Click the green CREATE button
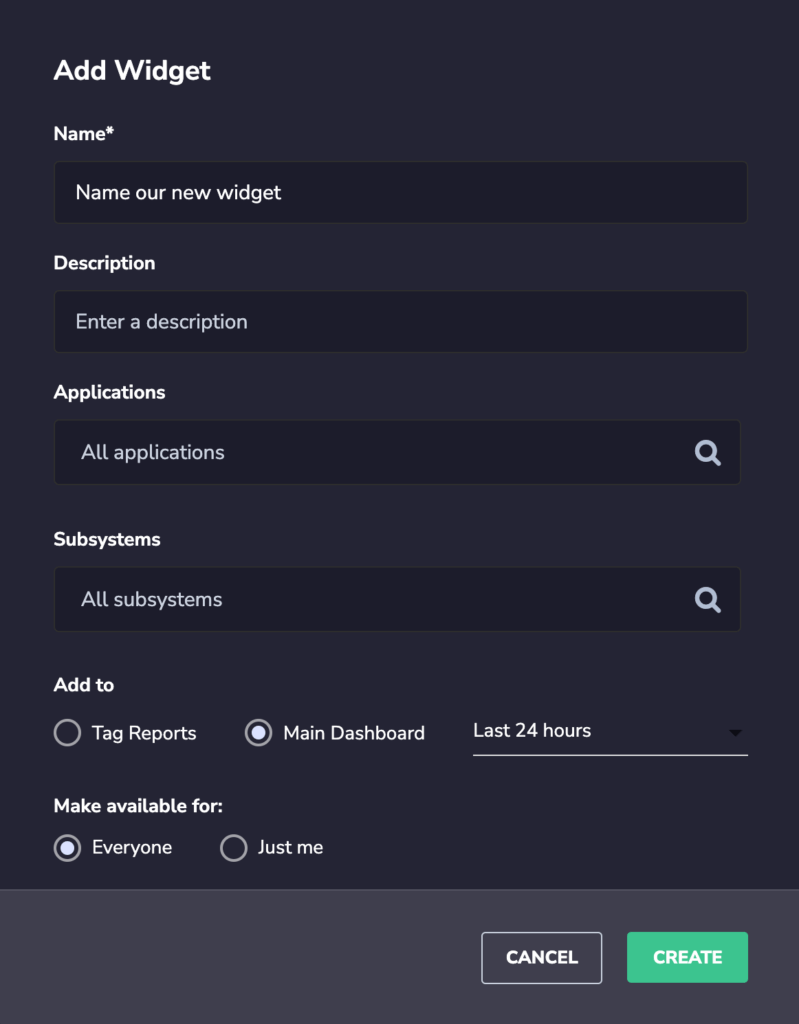Screen dimensions: 799x1024 [687, 957]
